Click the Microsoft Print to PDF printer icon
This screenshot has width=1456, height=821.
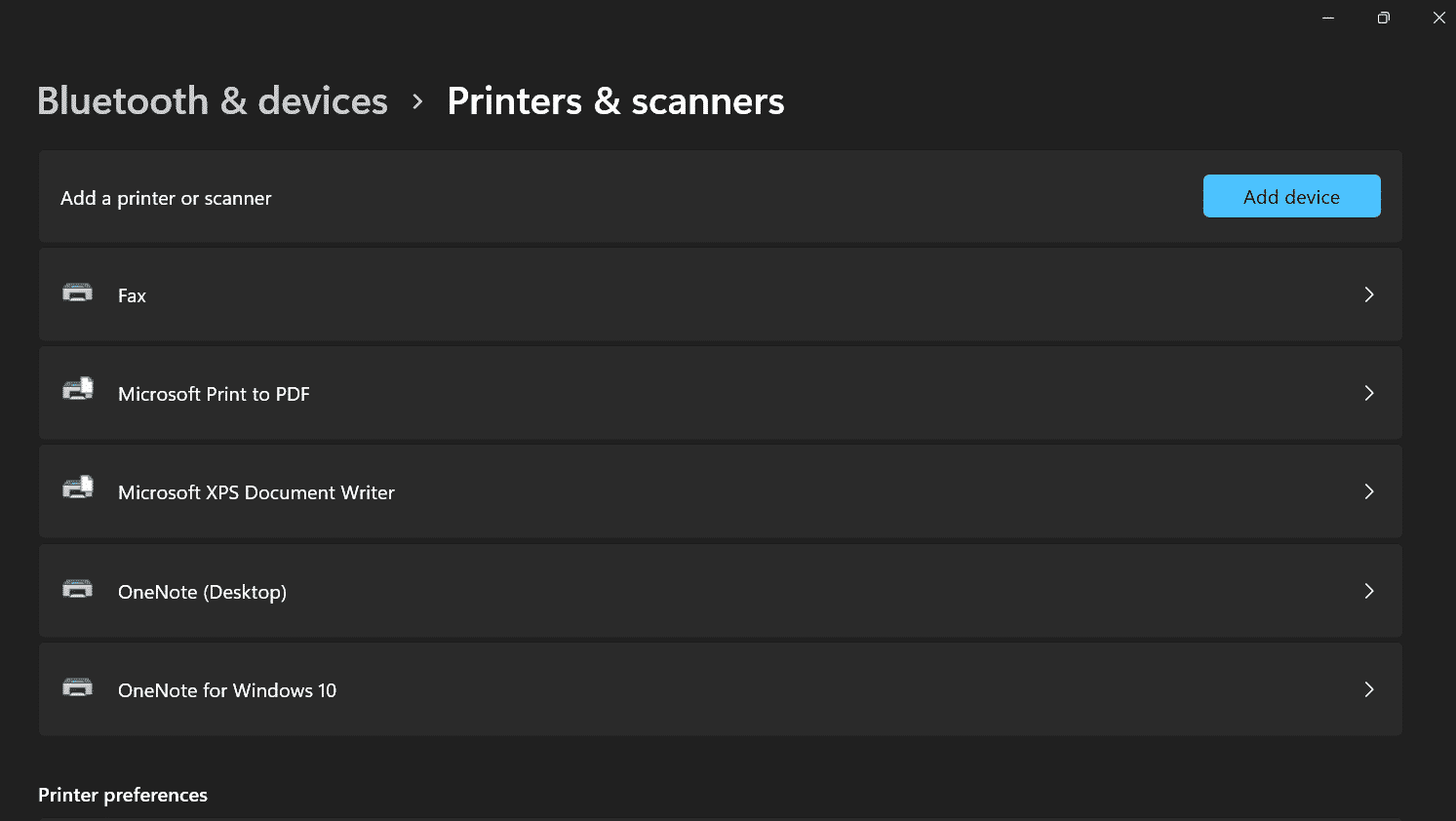78,389
